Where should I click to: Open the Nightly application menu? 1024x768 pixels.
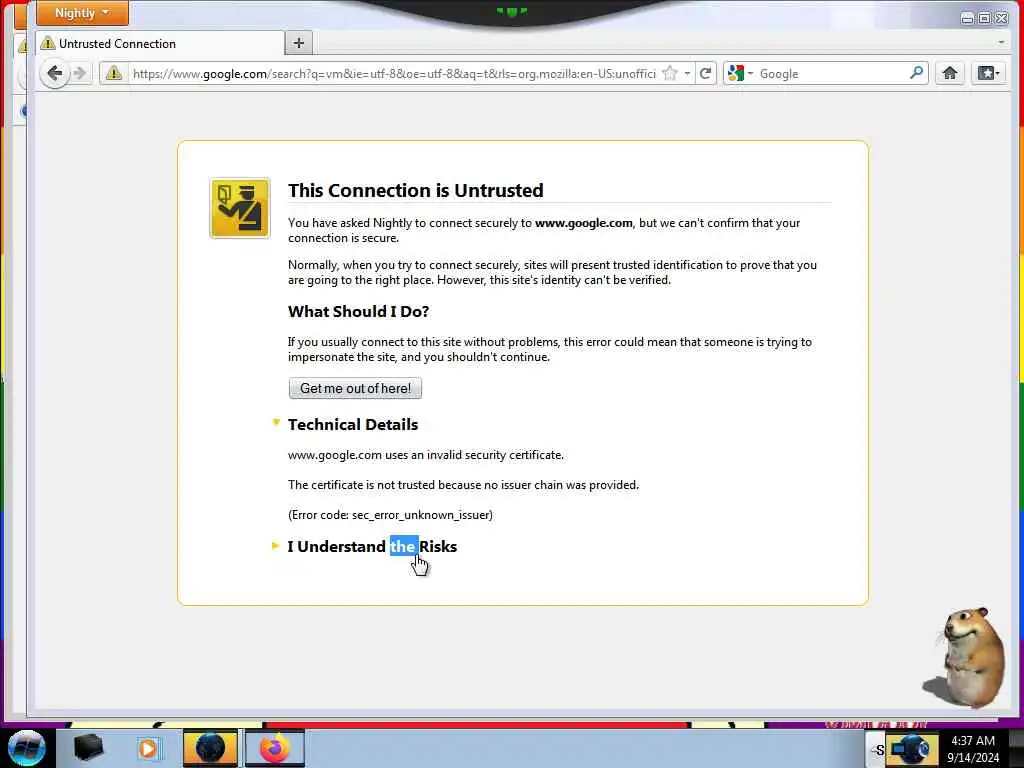click(82, 13)
